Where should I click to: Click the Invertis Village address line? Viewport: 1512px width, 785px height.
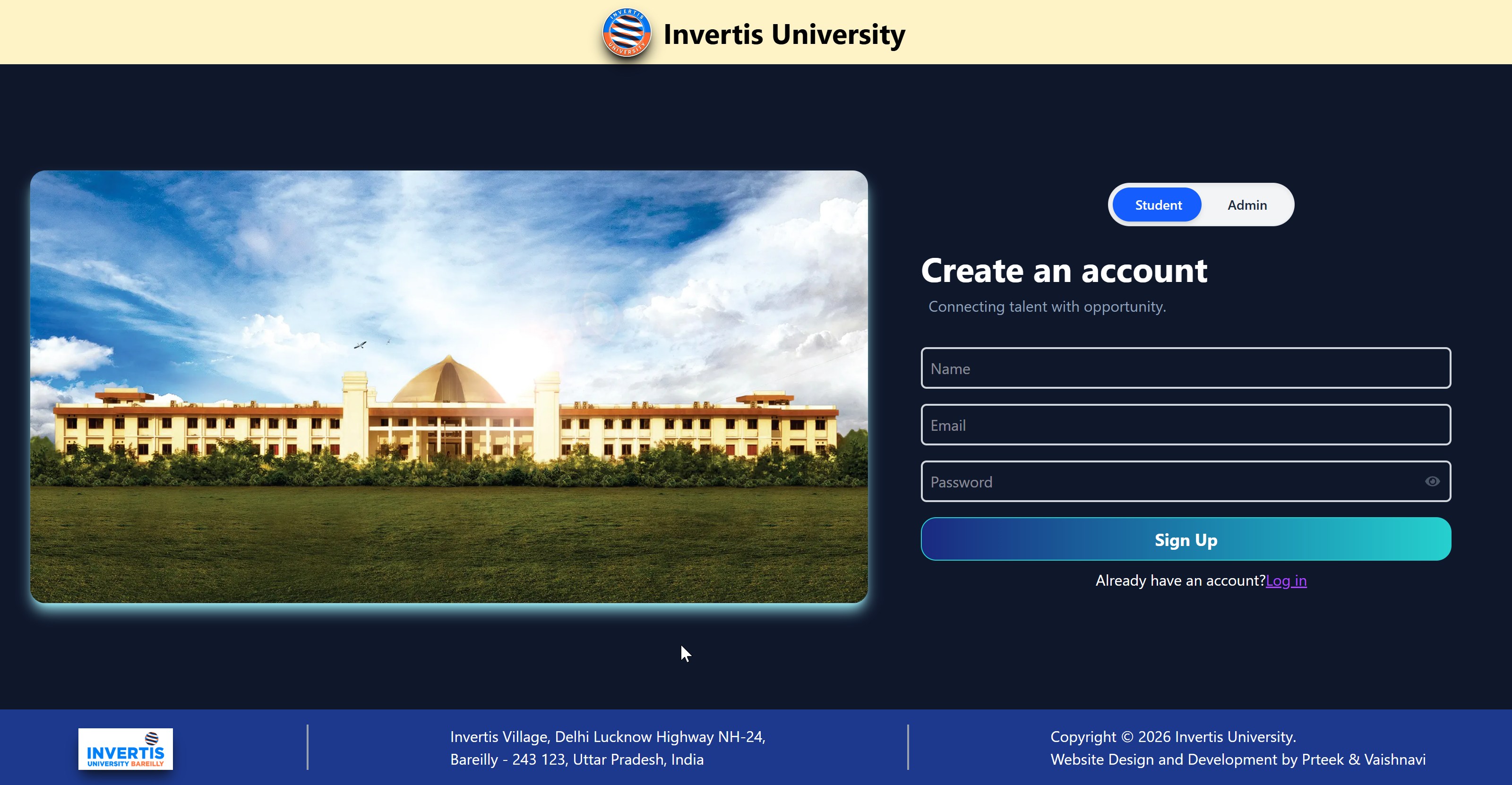coord(608,736)
